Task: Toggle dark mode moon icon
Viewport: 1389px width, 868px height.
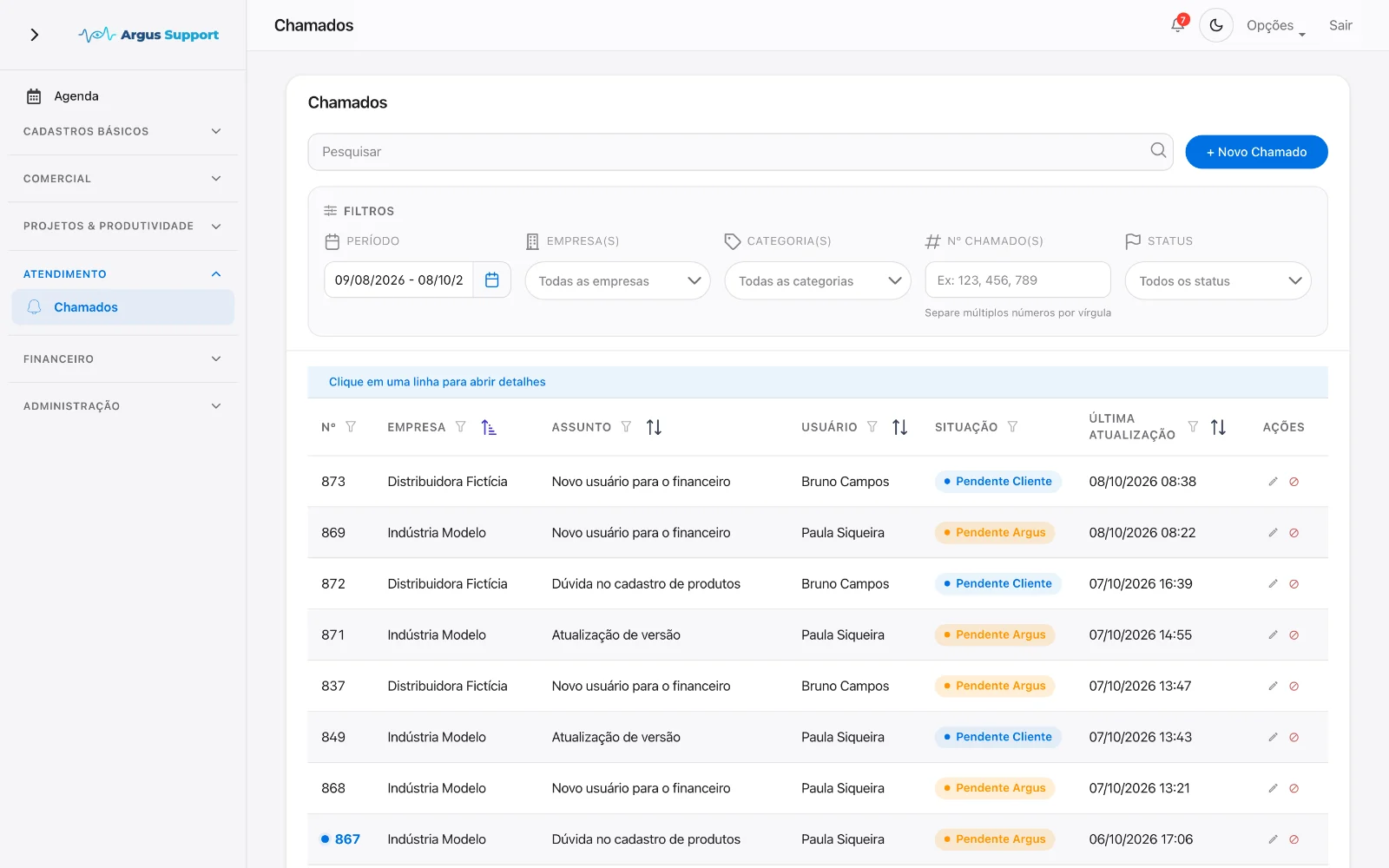Action: (x=1216, y=25)
